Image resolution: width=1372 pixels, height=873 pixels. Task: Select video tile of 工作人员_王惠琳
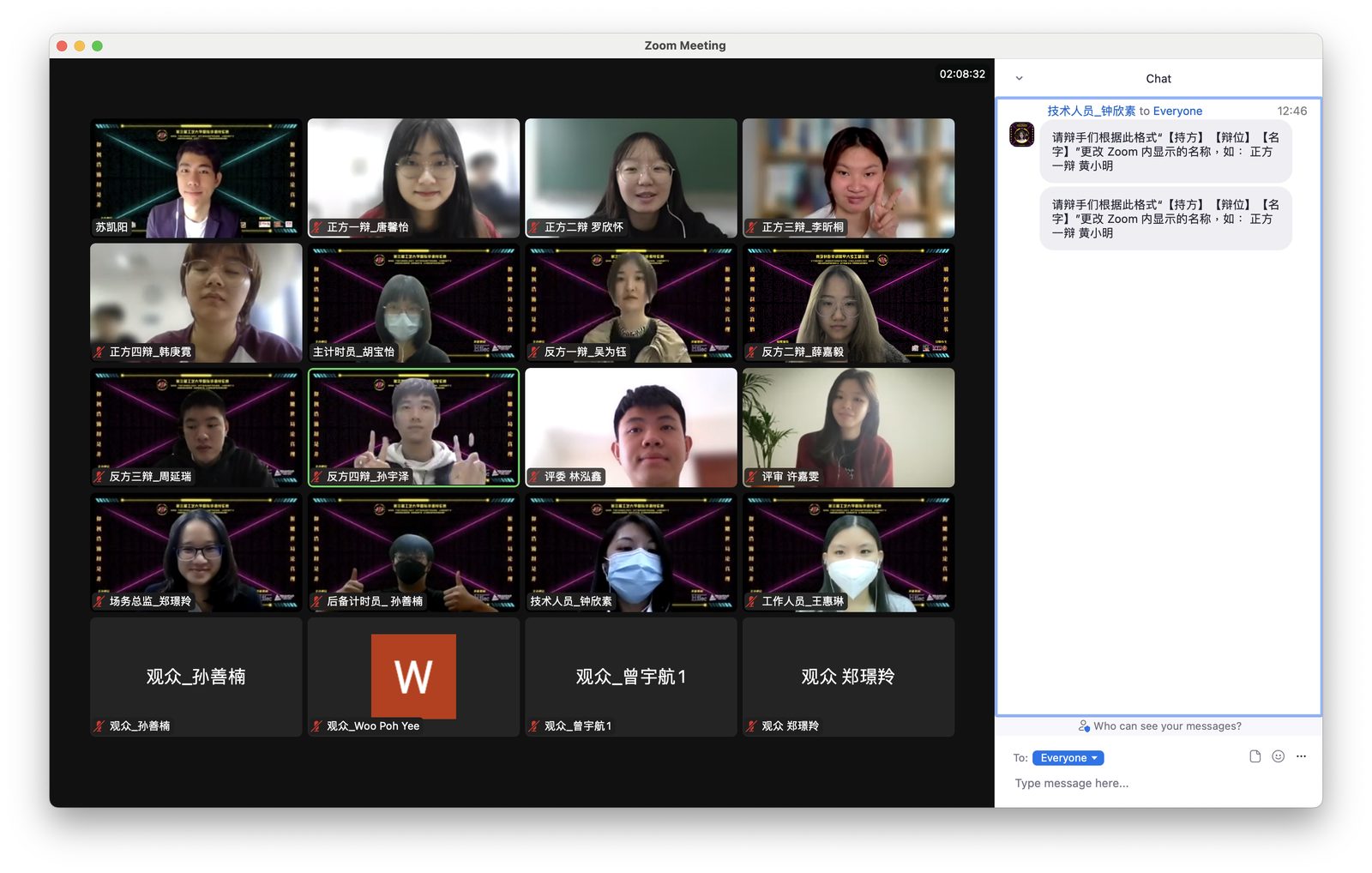point(848,552)
